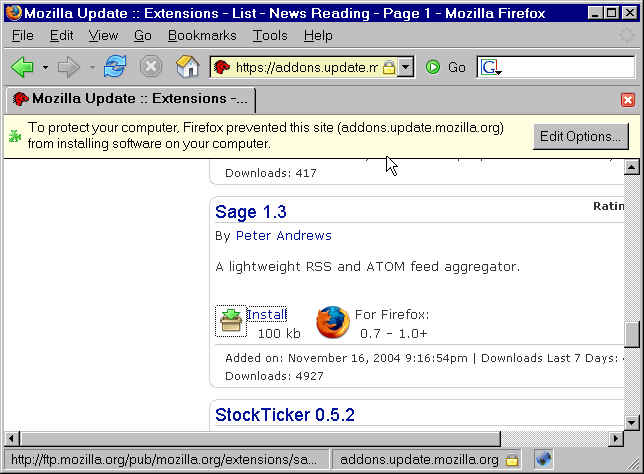Screen dimensions: 644x474
Task: Click the padlock icon in status bar
Action: pos(512,459)
